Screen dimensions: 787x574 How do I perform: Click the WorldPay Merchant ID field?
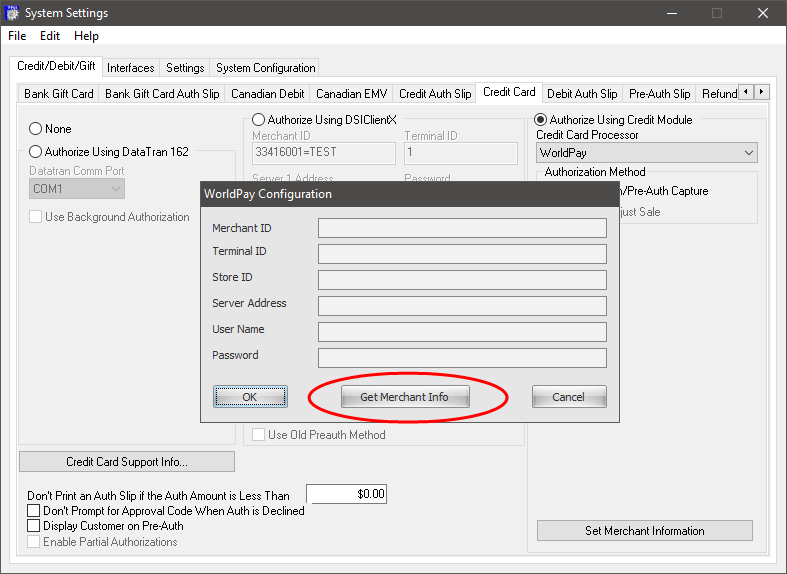pos(462,228)
